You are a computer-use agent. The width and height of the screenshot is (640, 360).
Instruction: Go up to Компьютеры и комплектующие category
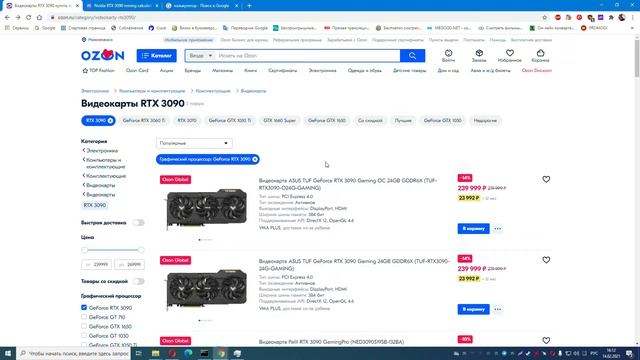(x=105, y=163)
